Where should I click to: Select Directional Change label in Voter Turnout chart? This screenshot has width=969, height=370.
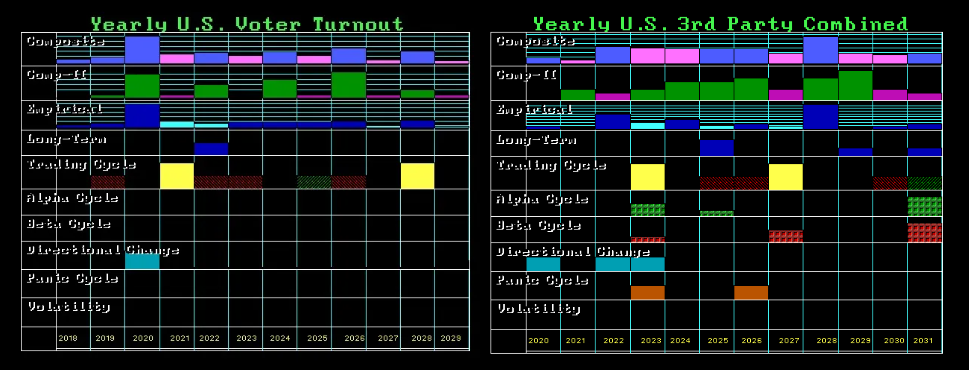[103, 250]
